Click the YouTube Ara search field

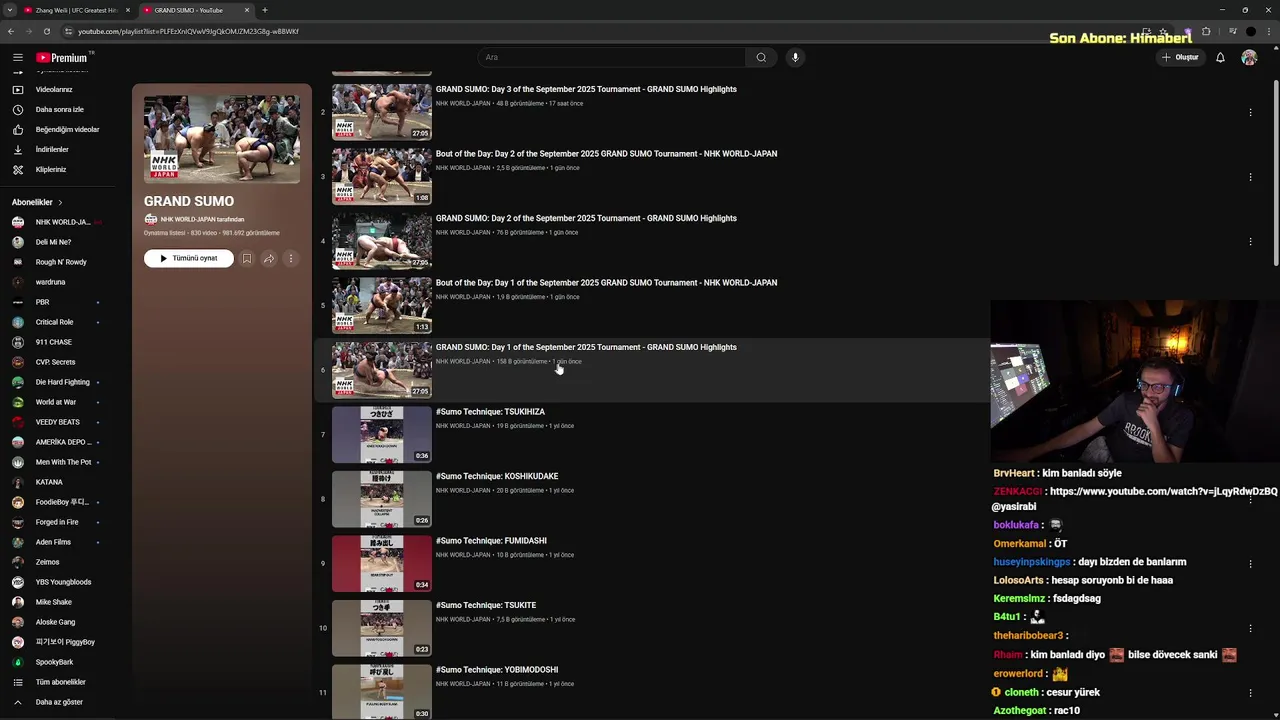click(x=612, y=57)
